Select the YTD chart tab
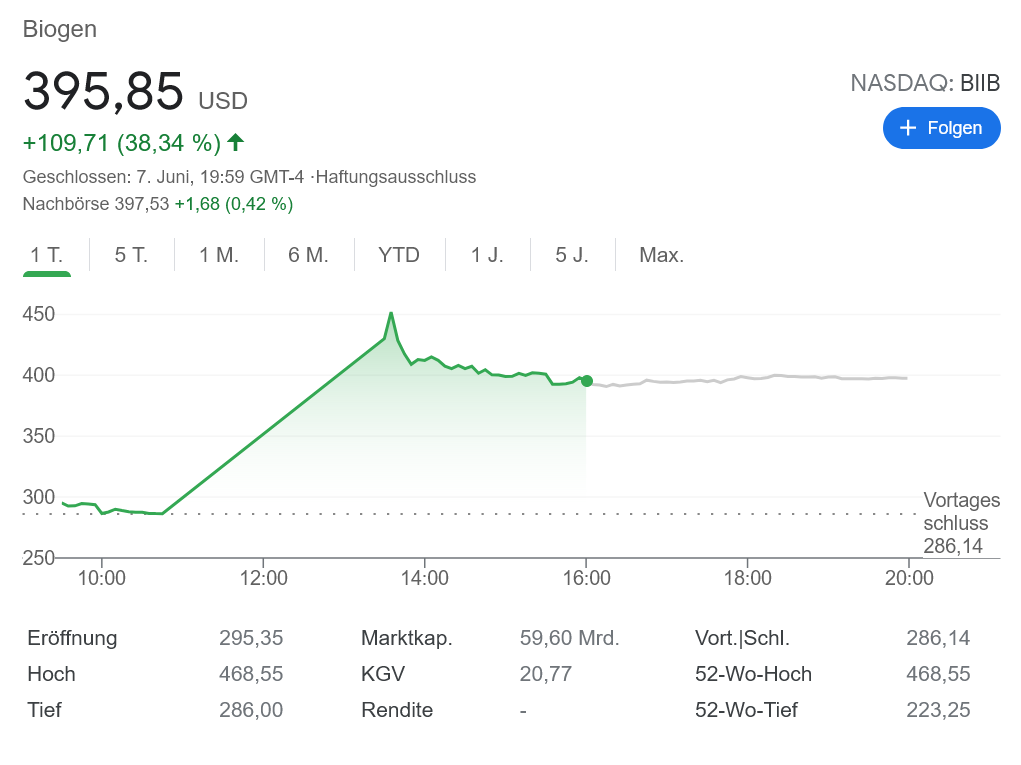 (398, 255)
